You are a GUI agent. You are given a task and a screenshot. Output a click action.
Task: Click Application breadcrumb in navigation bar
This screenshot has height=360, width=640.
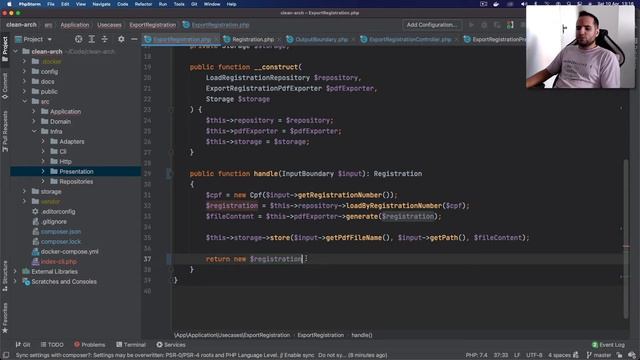(x=75, y=25)
